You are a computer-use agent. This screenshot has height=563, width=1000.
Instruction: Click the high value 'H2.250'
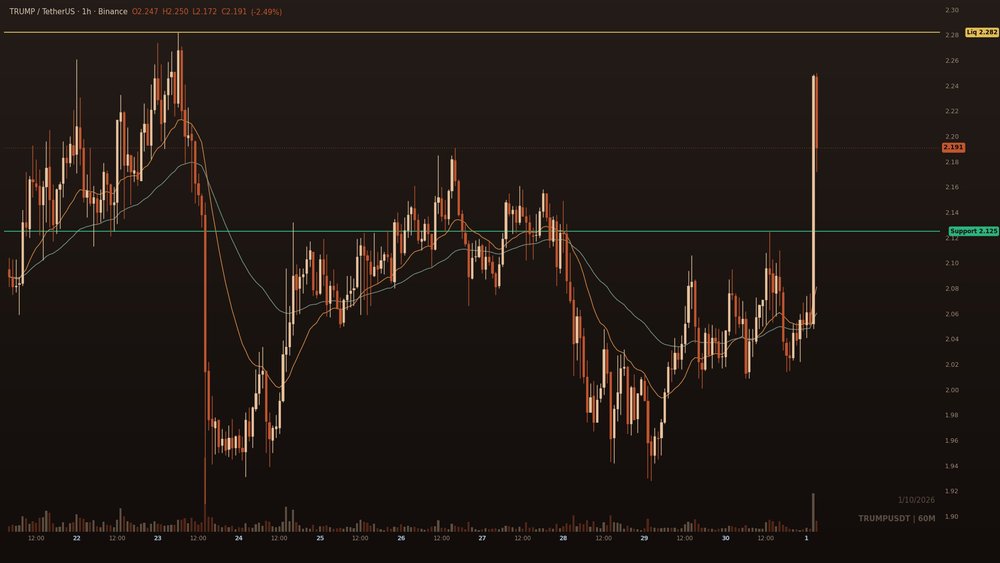[x=175, y=11]
